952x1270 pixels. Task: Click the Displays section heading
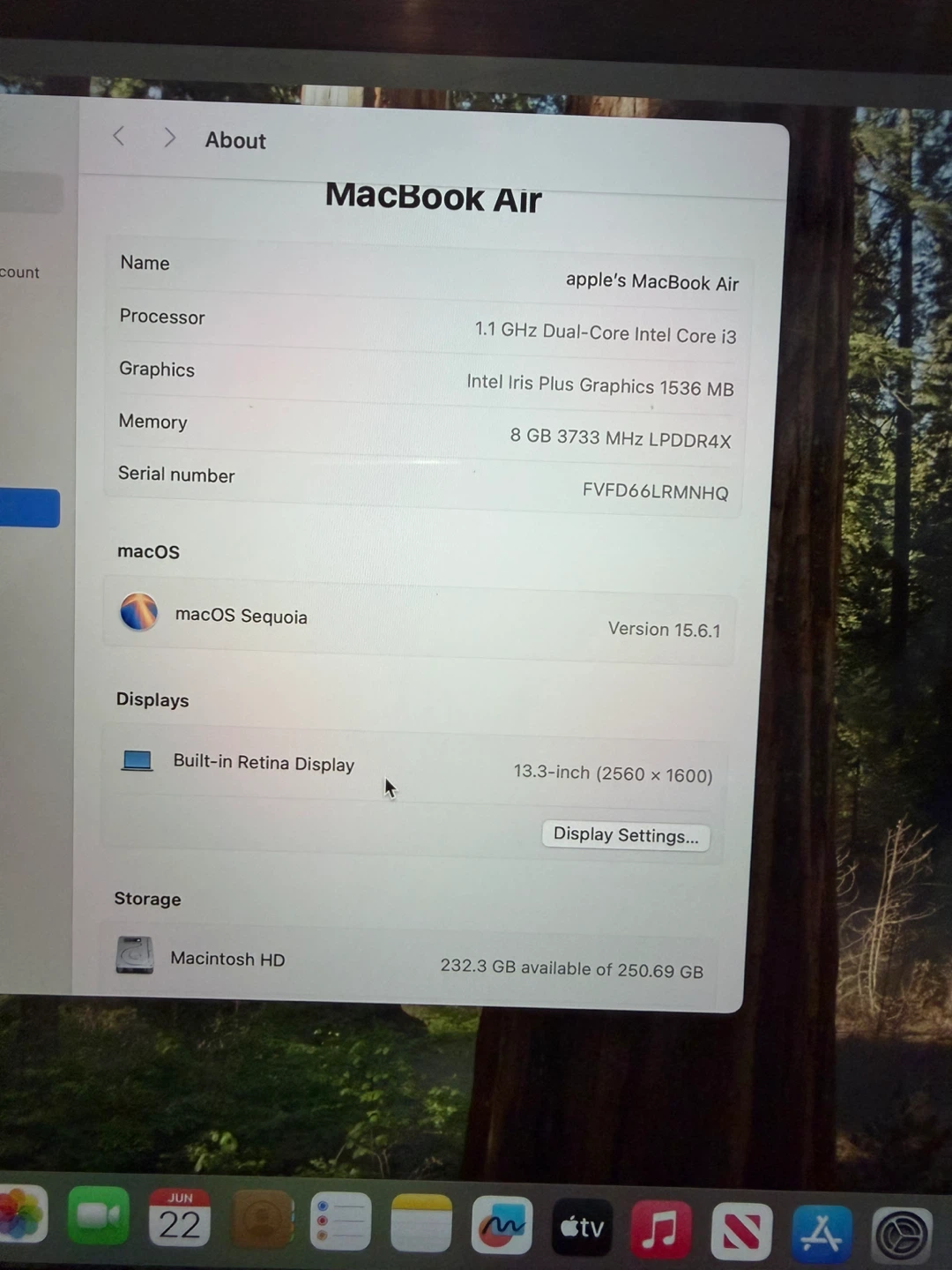click(152, 699)
